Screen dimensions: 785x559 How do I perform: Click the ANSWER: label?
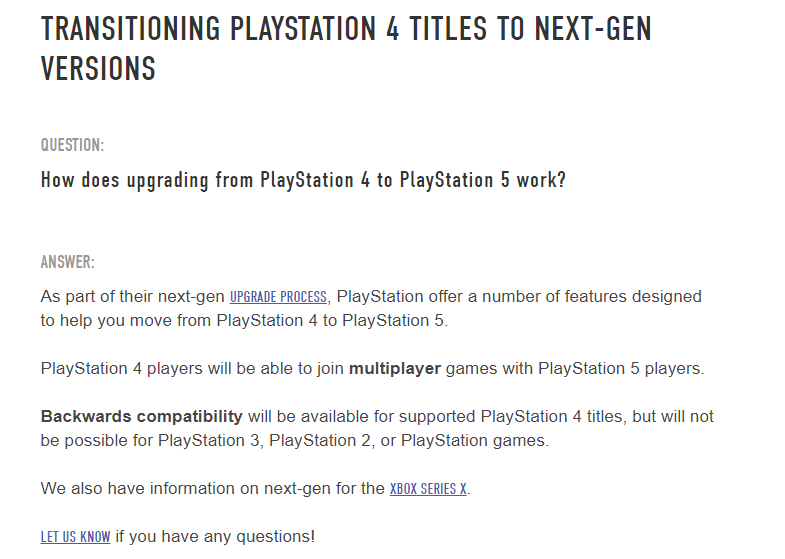pyautogui.click(x=67, y=263)
